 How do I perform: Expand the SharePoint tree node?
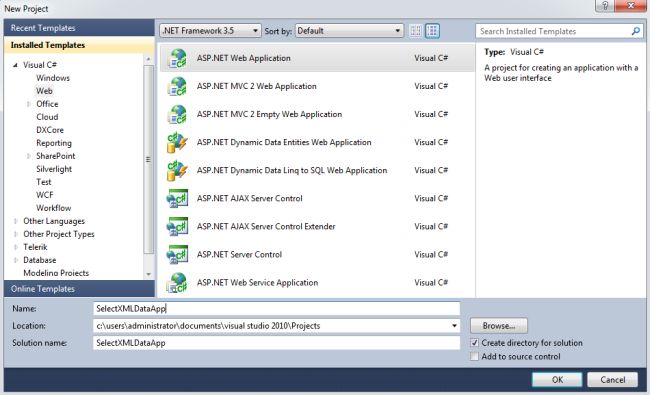[29, 156]
